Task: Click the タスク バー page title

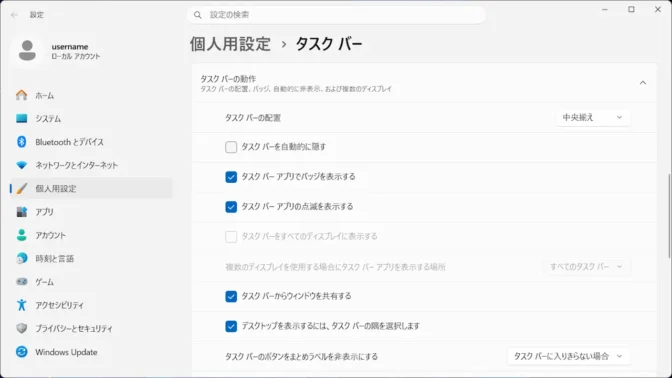Action: (329, 44)
